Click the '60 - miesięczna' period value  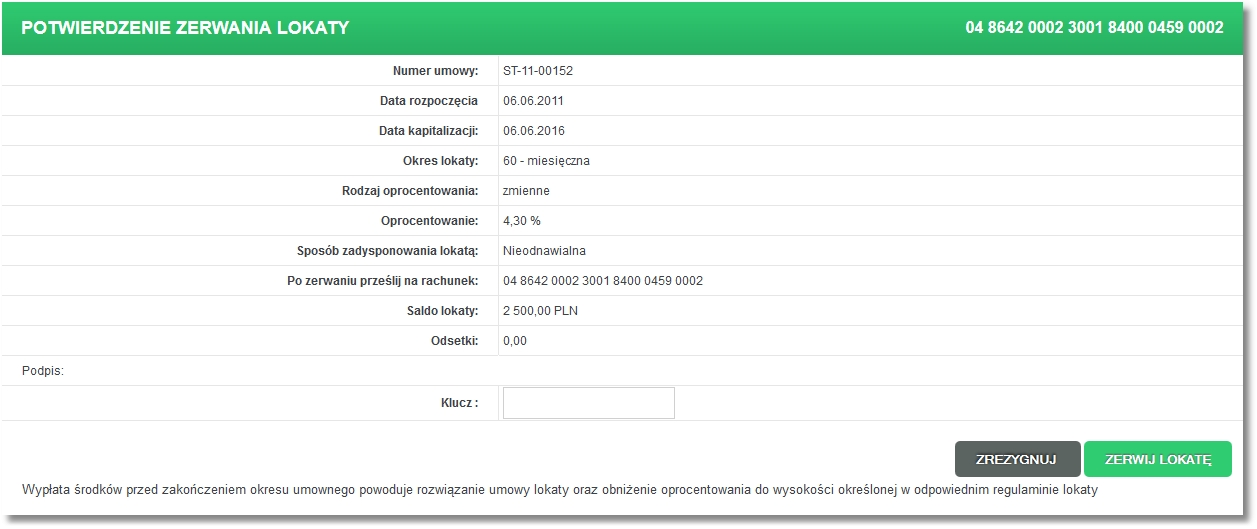pyautogui.click(x=547, y=161)
